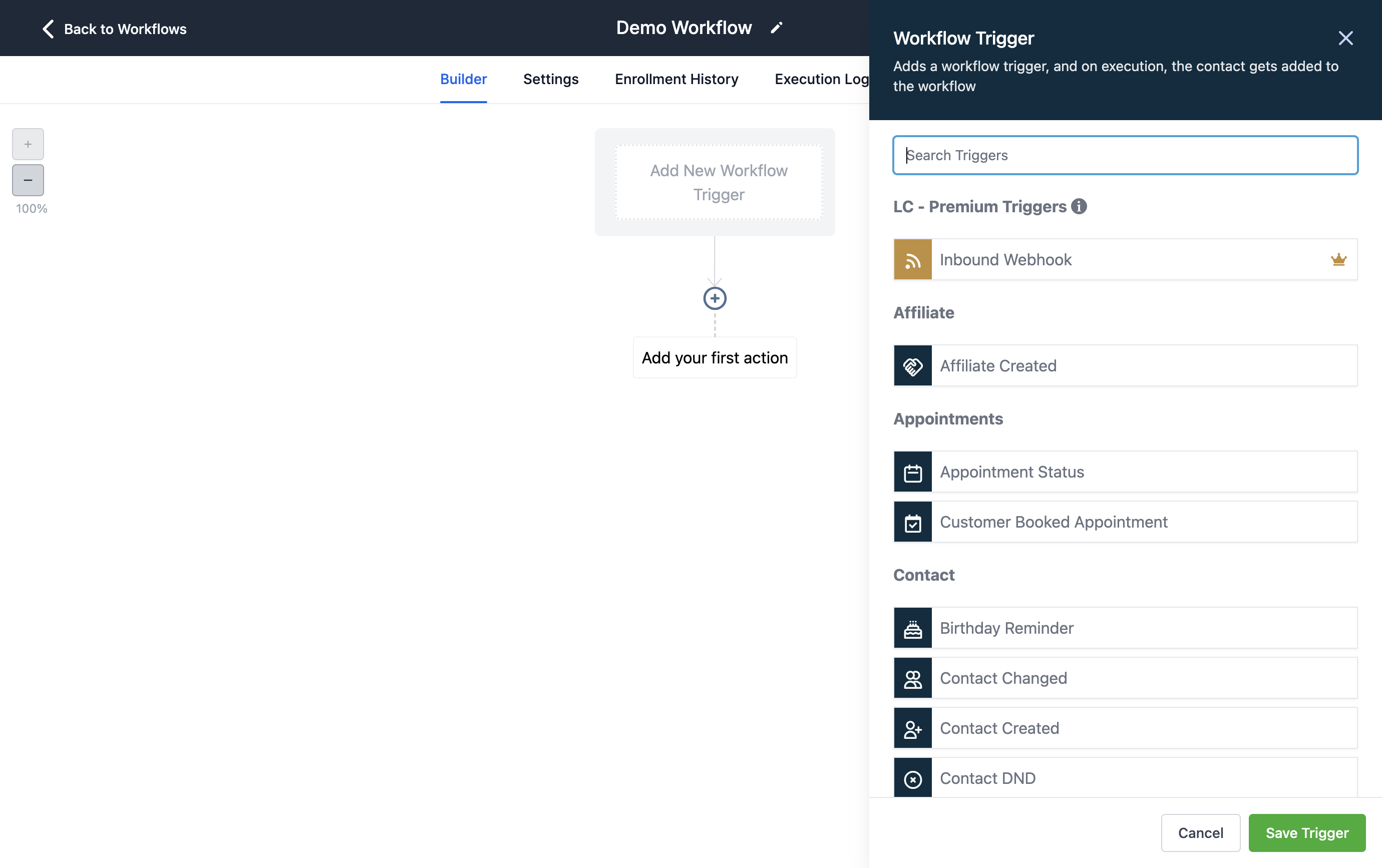Click the pencil icon to rename Demo Workflow
This screenshot has height=868, width=1382.
(776, 28)
